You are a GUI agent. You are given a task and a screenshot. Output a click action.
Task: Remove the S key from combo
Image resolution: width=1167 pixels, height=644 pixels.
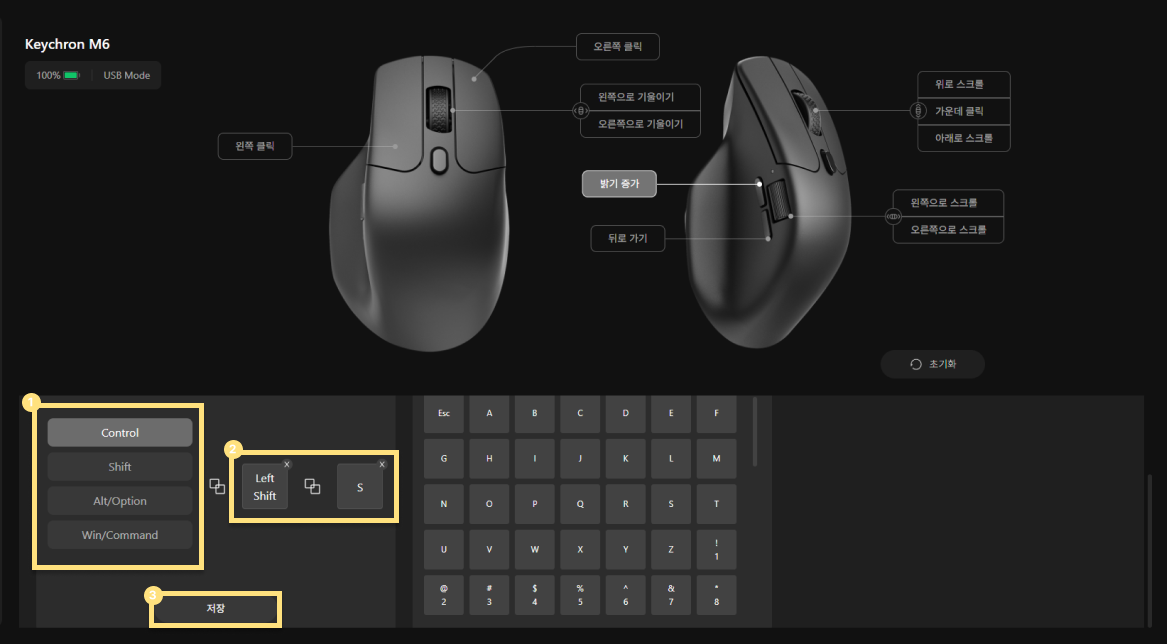(382, 465)
